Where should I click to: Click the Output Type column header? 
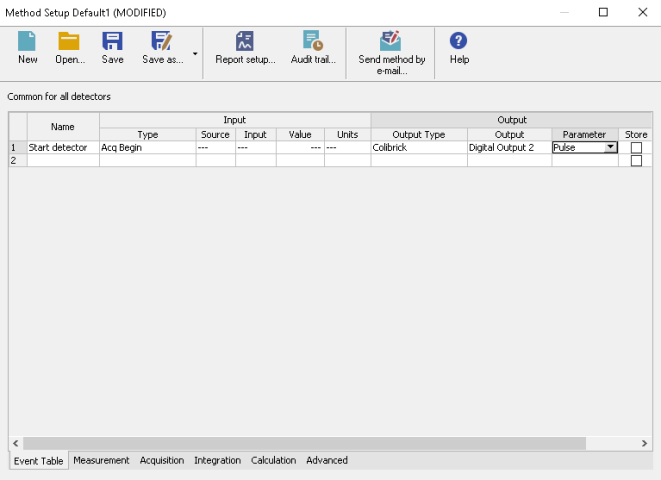tap(419, 134)
